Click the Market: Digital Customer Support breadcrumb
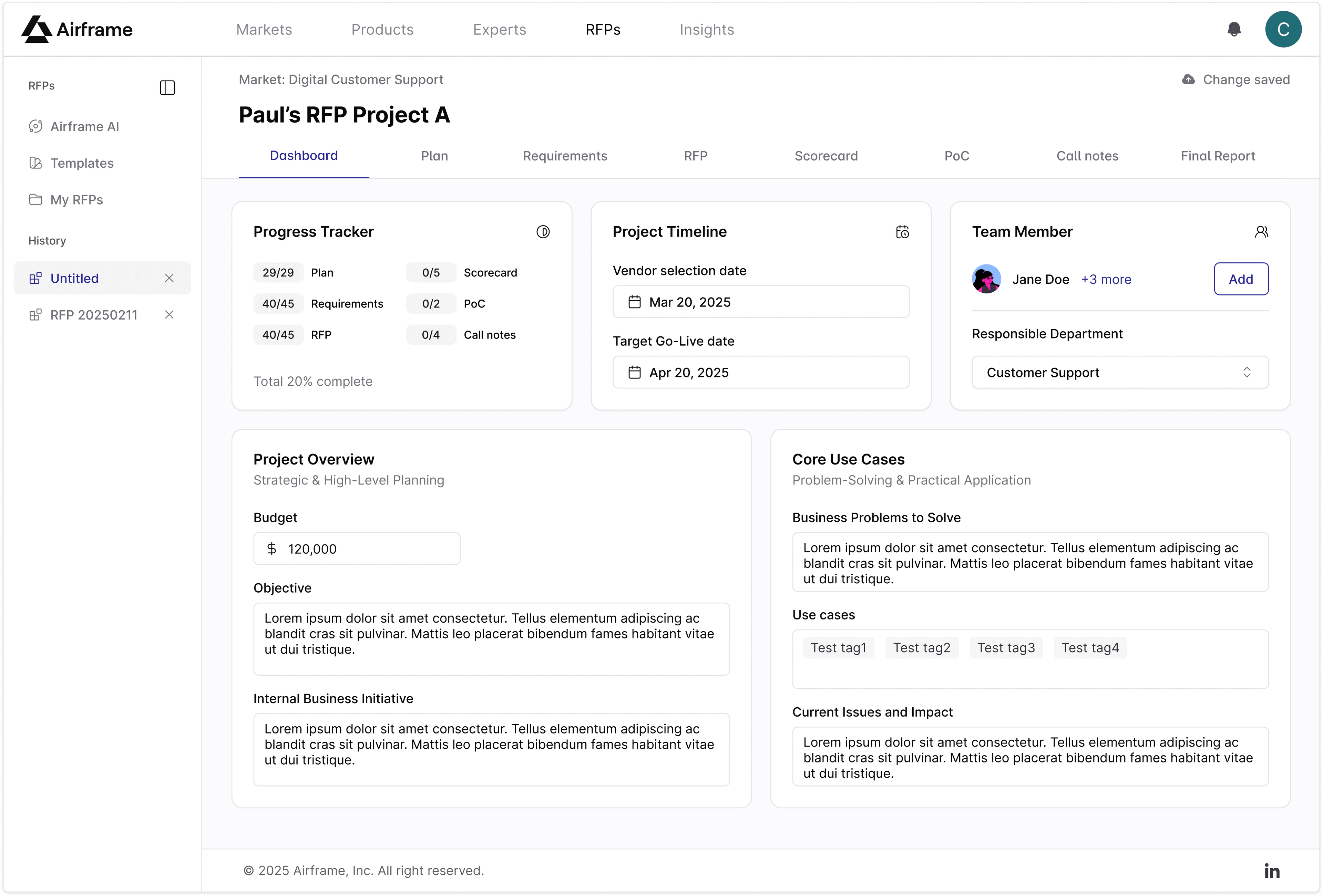Image resolution: width=1323 pixels, height=896 pixels. point(341,80)
